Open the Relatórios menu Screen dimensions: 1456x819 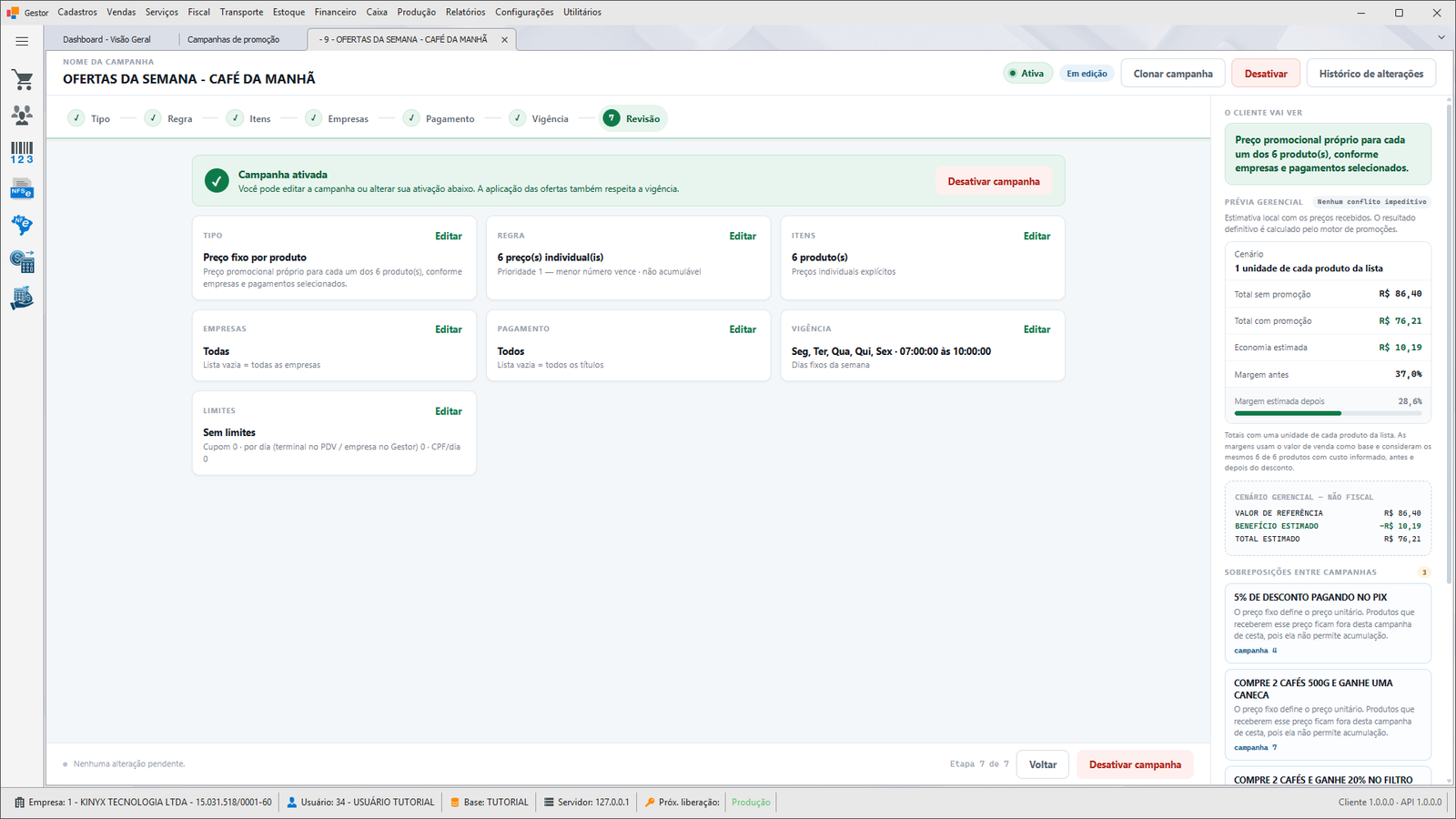point(465,12)
